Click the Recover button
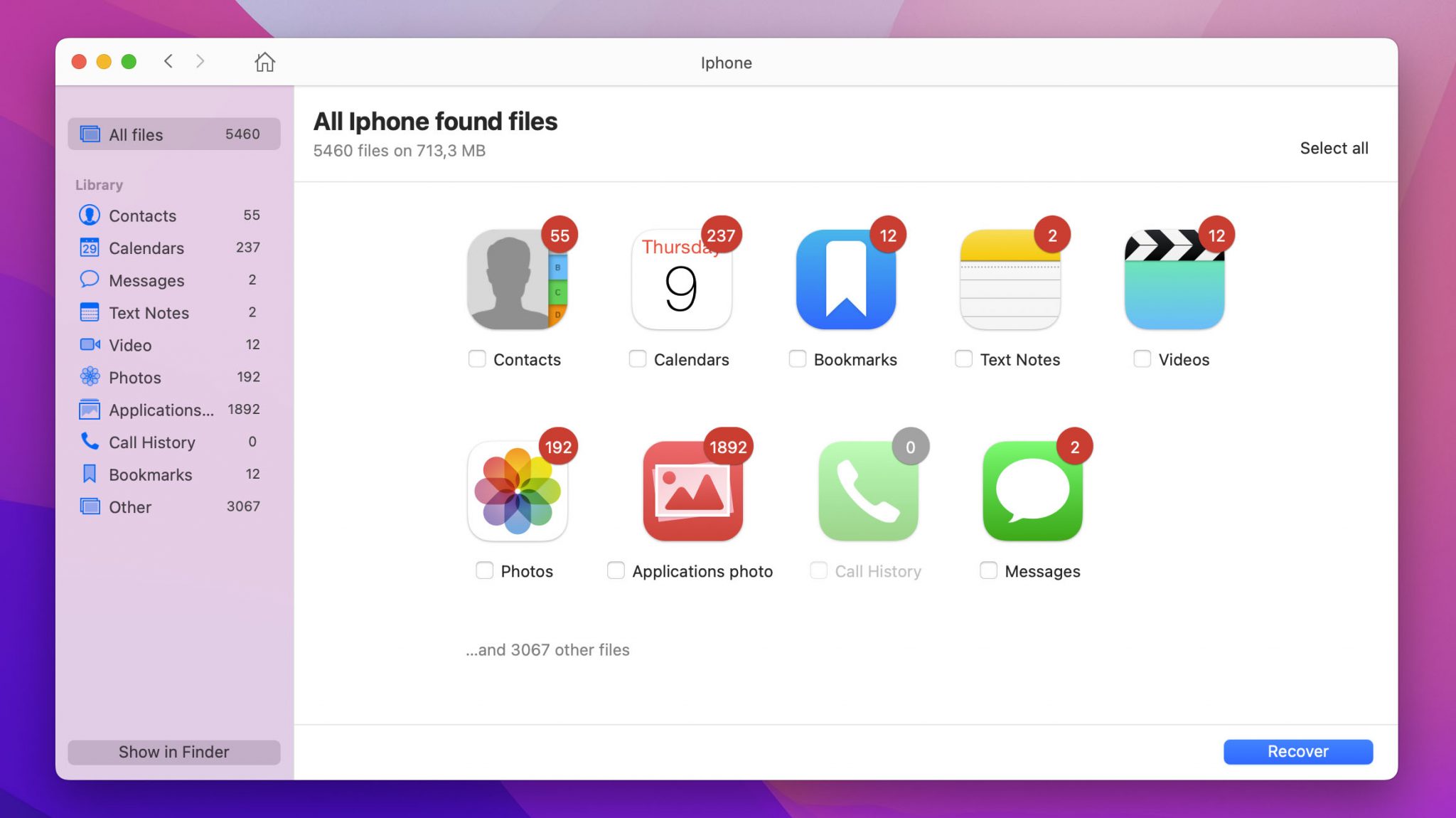Screen dimensions: 1456x818 click(x=1298, y=752)
